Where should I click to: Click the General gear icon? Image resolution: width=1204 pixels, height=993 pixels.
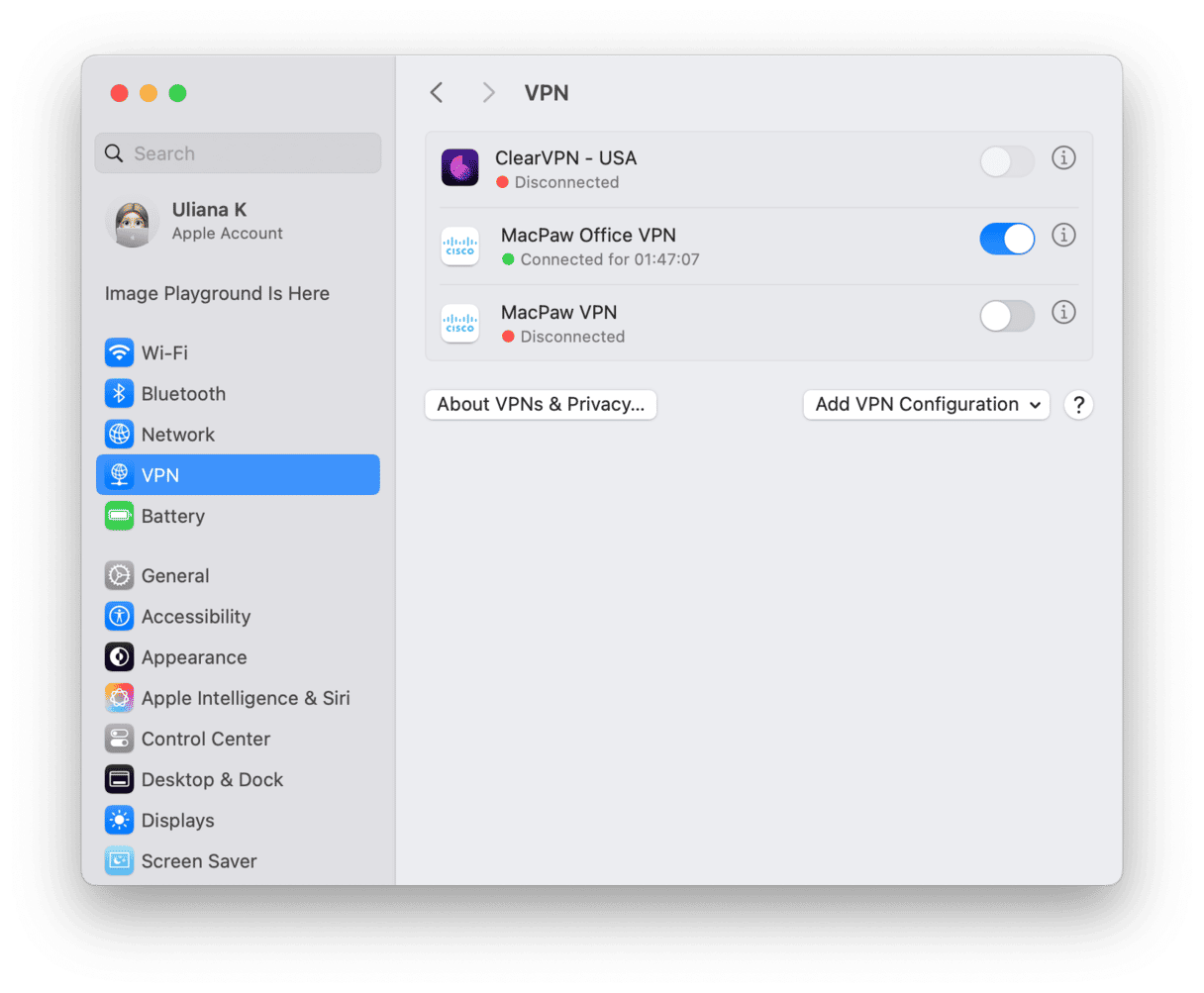coord(119,575)
